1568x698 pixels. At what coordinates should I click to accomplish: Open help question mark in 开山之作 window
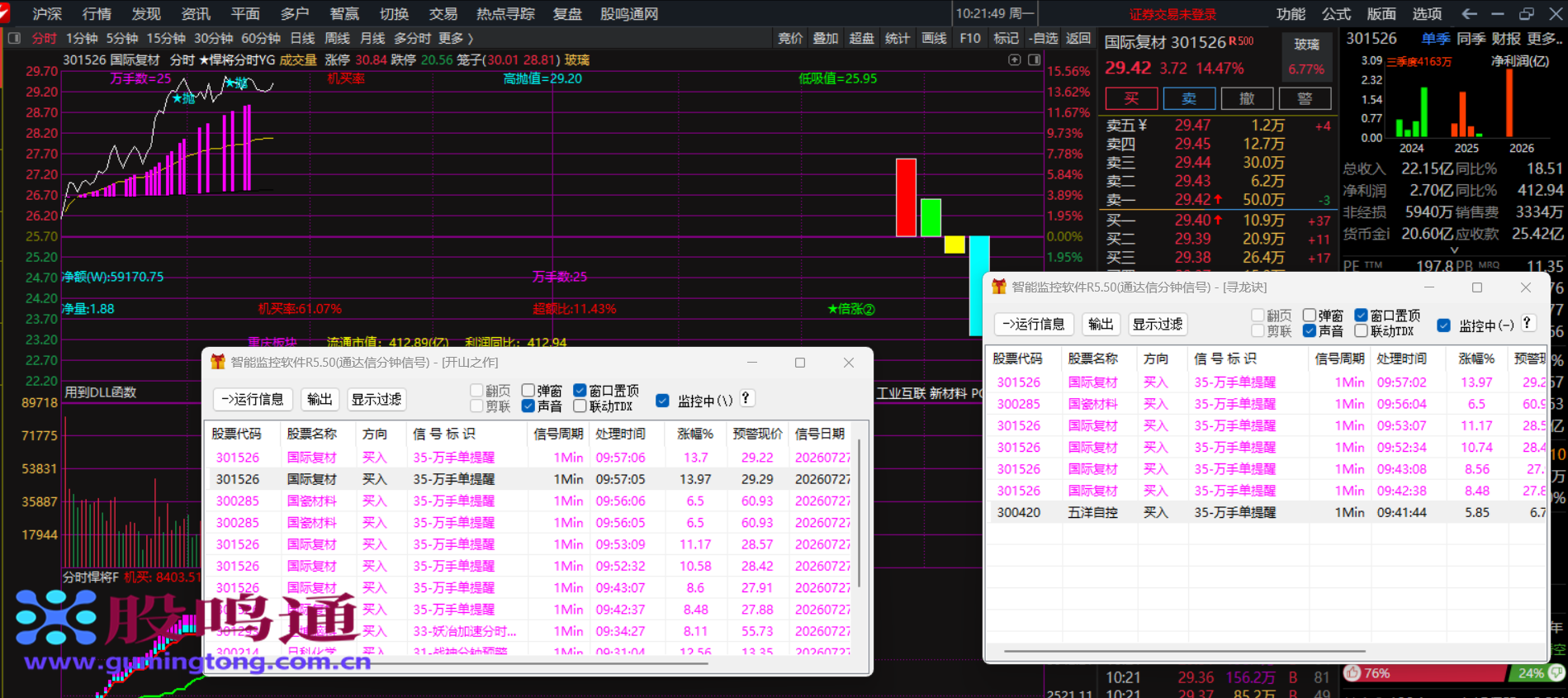(746, 398)
